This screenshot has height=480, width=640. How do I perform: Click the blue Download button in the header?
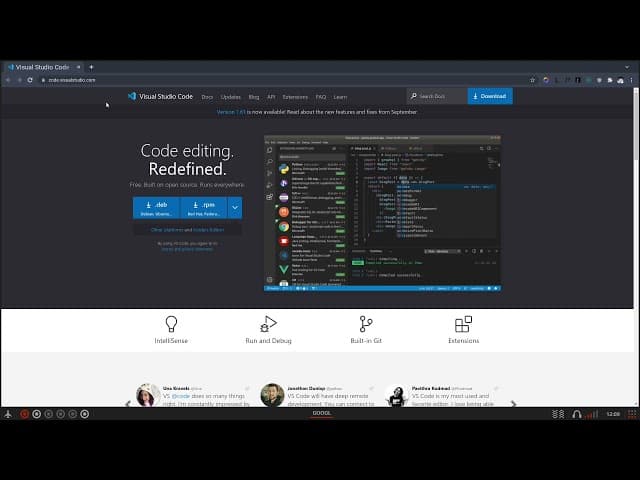(489, 96)
